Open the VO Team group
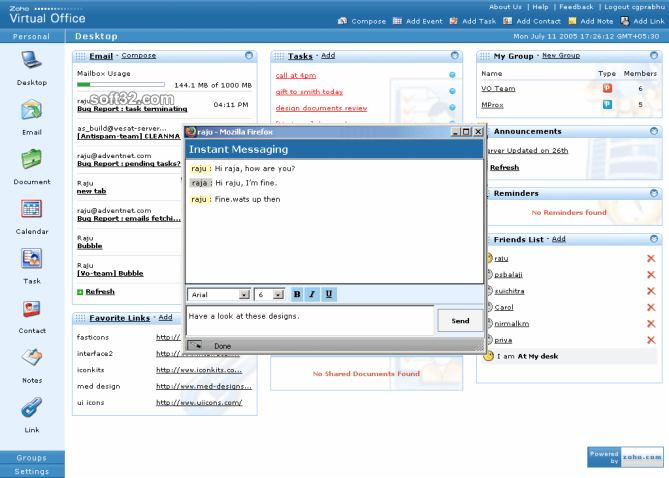The image size is (669, 478). click(x=498, y=88)
